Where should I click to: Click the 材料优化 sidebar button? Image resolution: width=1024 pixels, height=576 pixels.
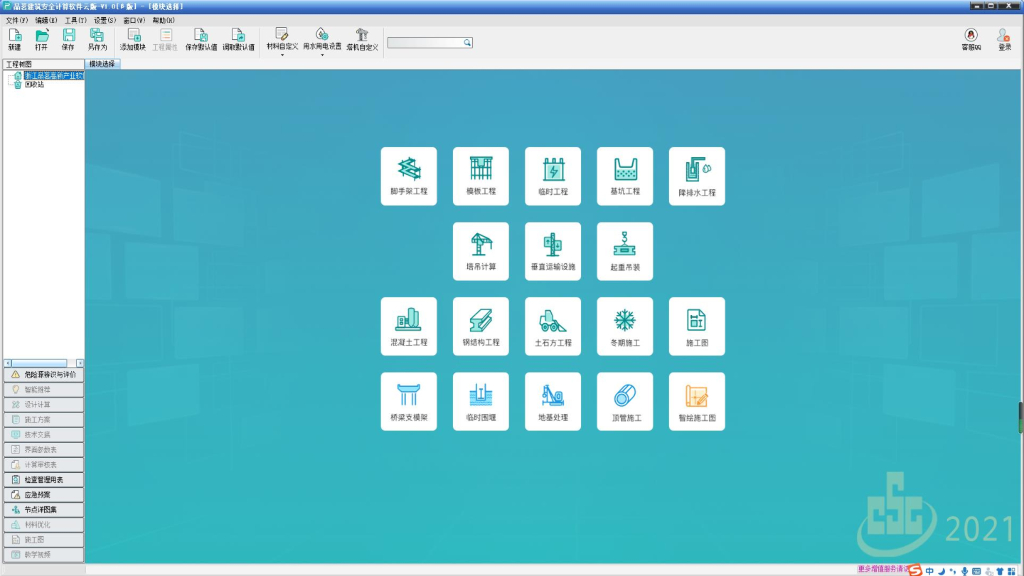tap(43, 525)
